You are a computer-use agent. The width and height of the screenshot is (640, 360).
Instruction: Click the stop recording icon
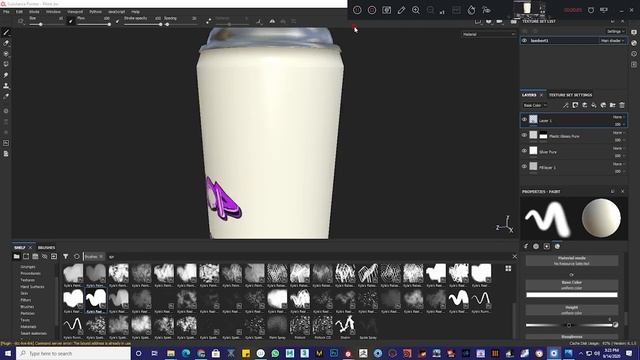click(x=372, y=10)
